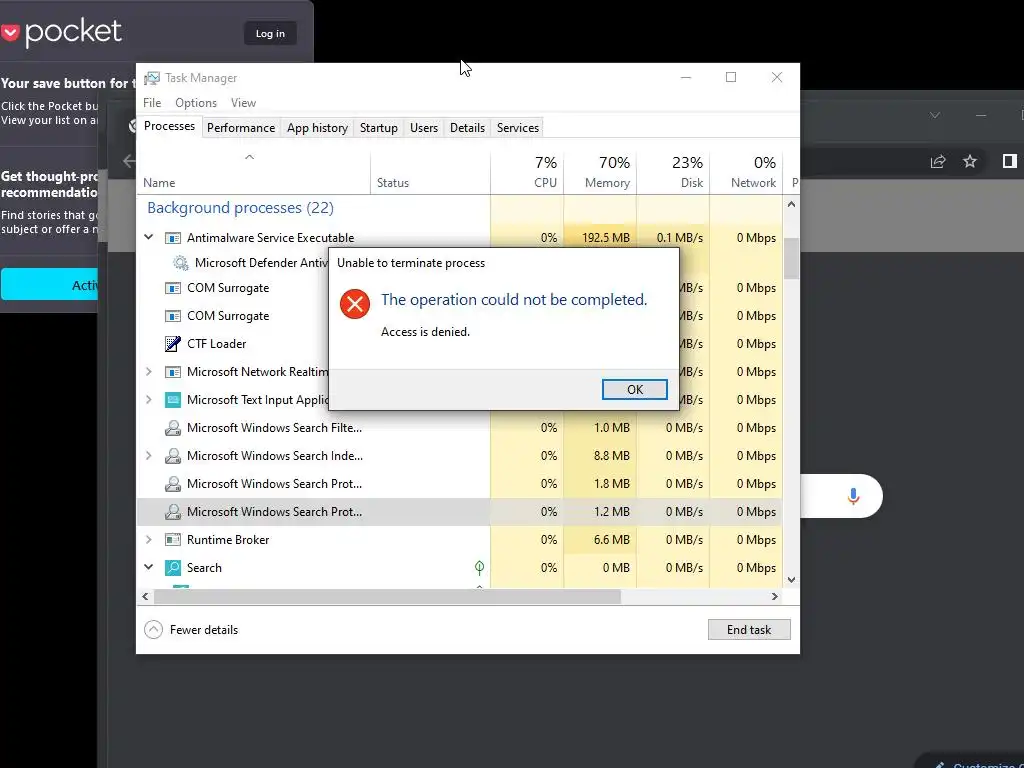Screen dimensions: 1024x768
Task: Click Fewer details in Task Manager
Action: coord(204,630)
